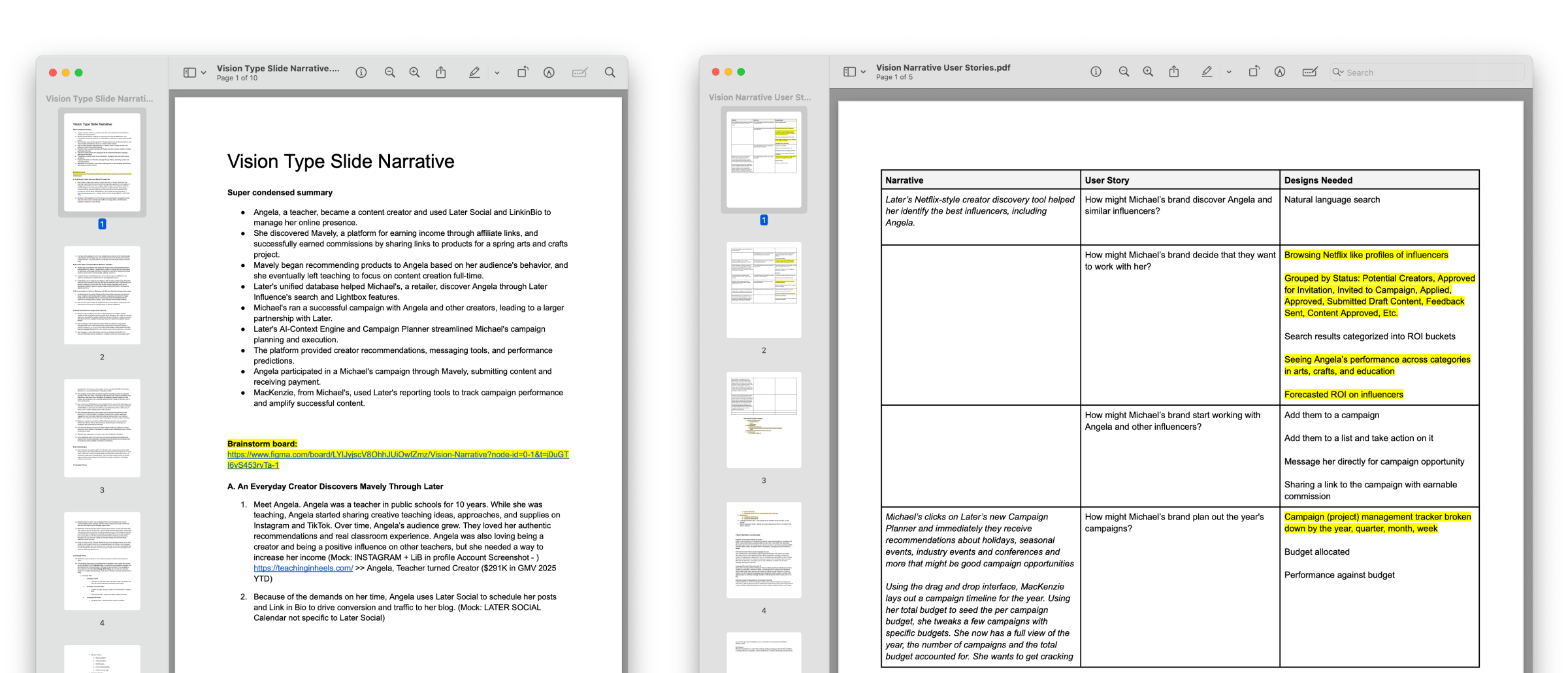Open search in Vision Type Slide Narrative window
1568x673 pixels.
(610, 73)
